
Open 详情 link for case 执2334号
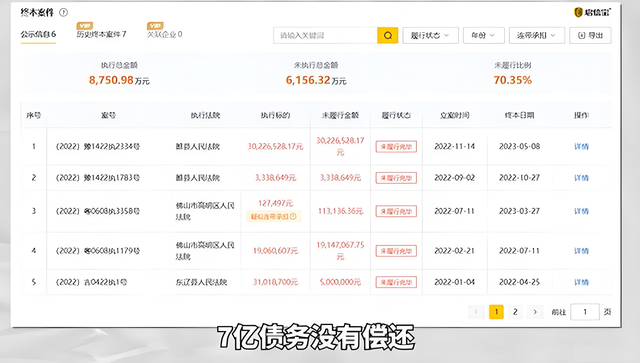pyautogui.click(x=581, y=147)
